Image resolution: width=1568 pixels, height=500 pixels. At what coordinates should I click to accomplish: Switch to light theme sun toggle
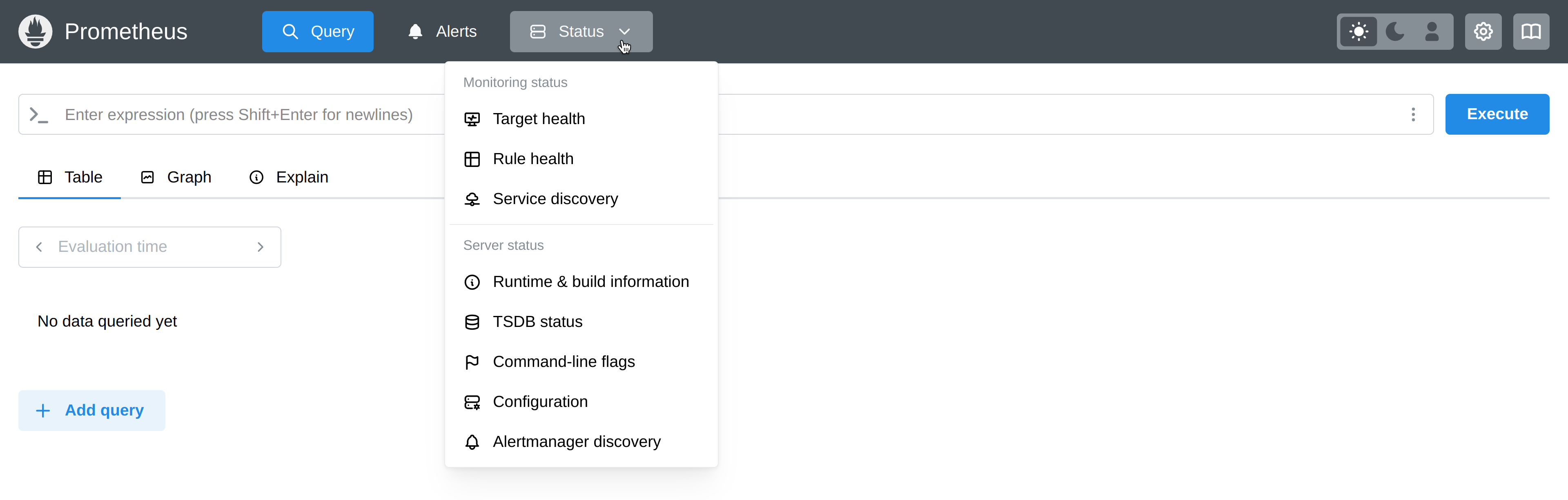[x=1359, y=31]
